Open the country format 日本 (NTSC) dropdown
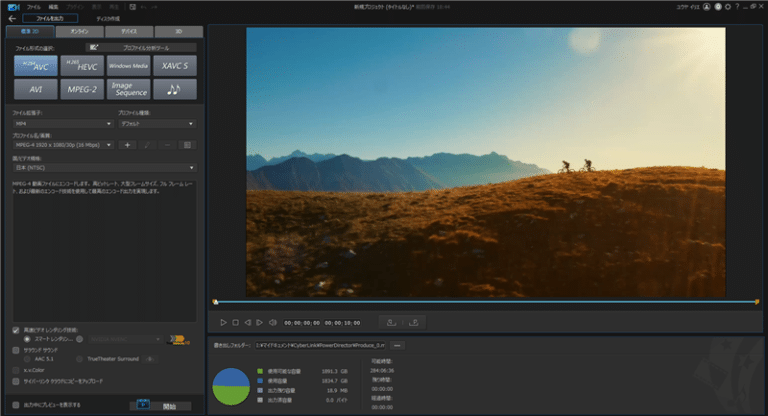768x416 pixels. 104,167
